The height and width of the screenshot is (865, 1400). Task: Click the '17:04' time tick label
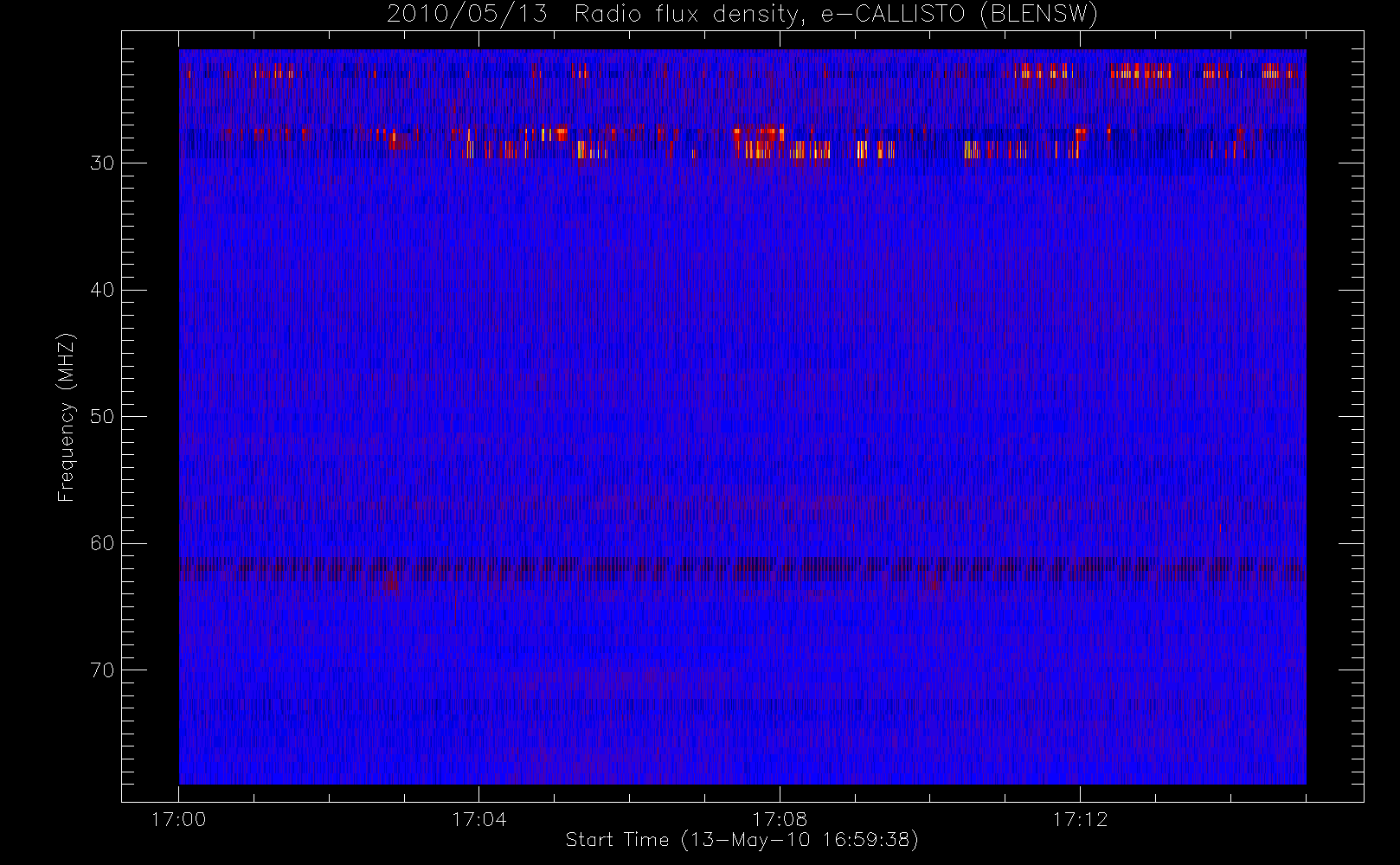(x=478, y=819)
